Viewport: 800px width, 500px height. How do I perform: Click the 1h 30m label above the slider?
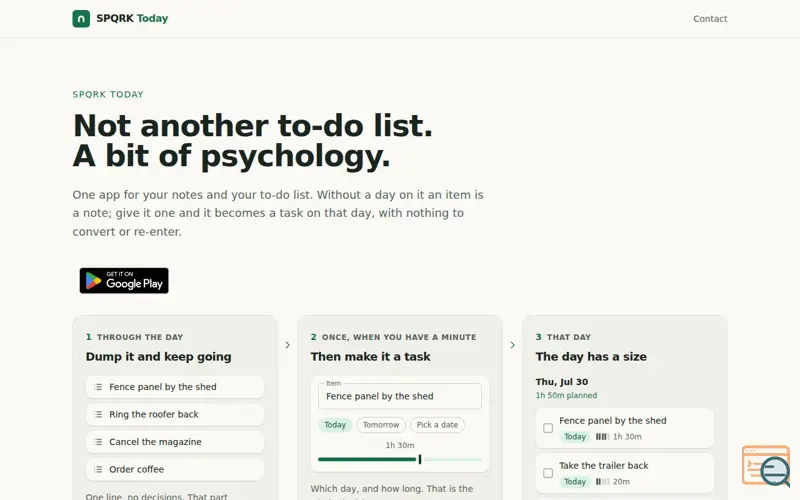tap(399, 445)
